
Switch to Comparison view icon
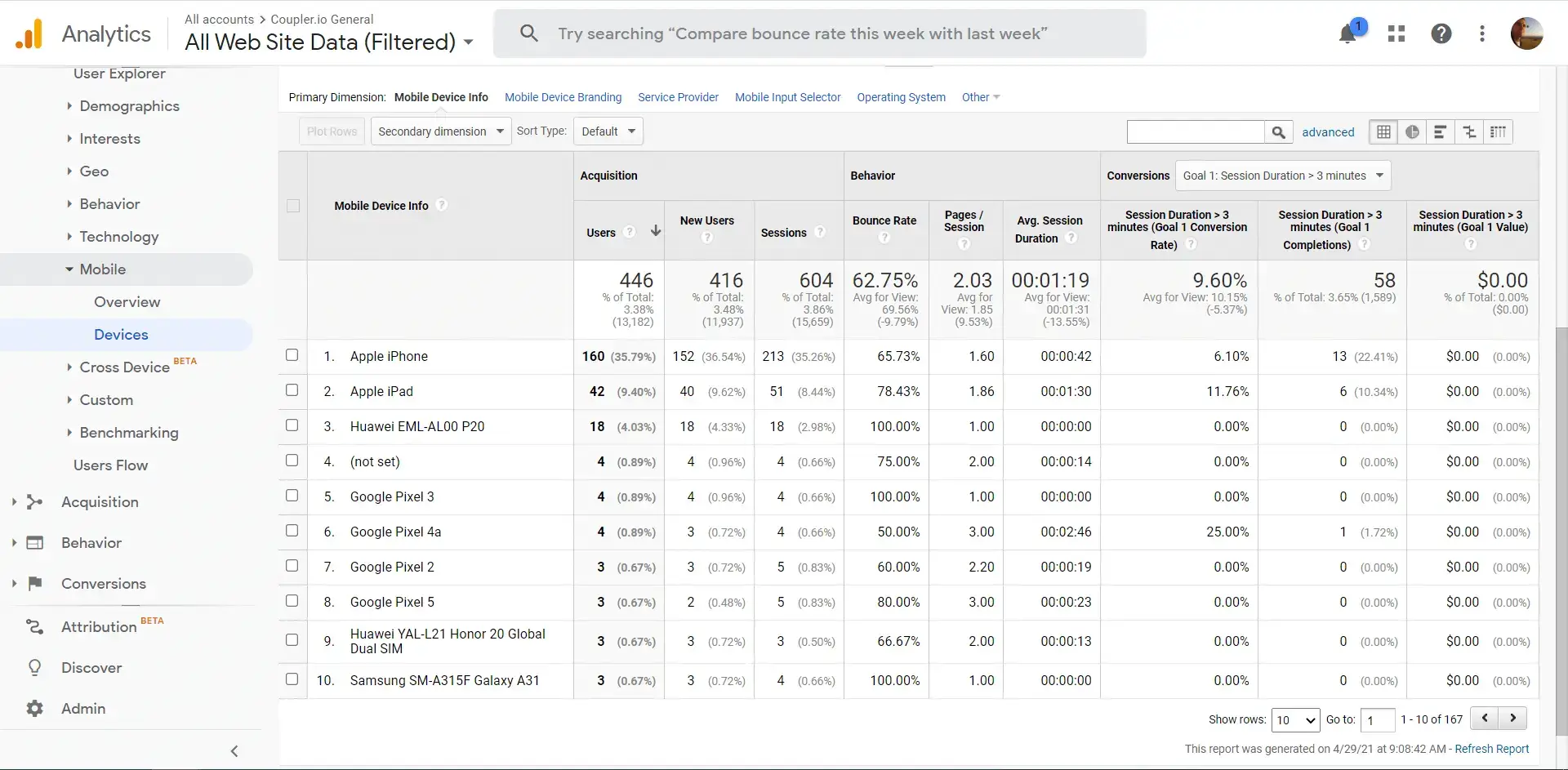point(1469,131)
